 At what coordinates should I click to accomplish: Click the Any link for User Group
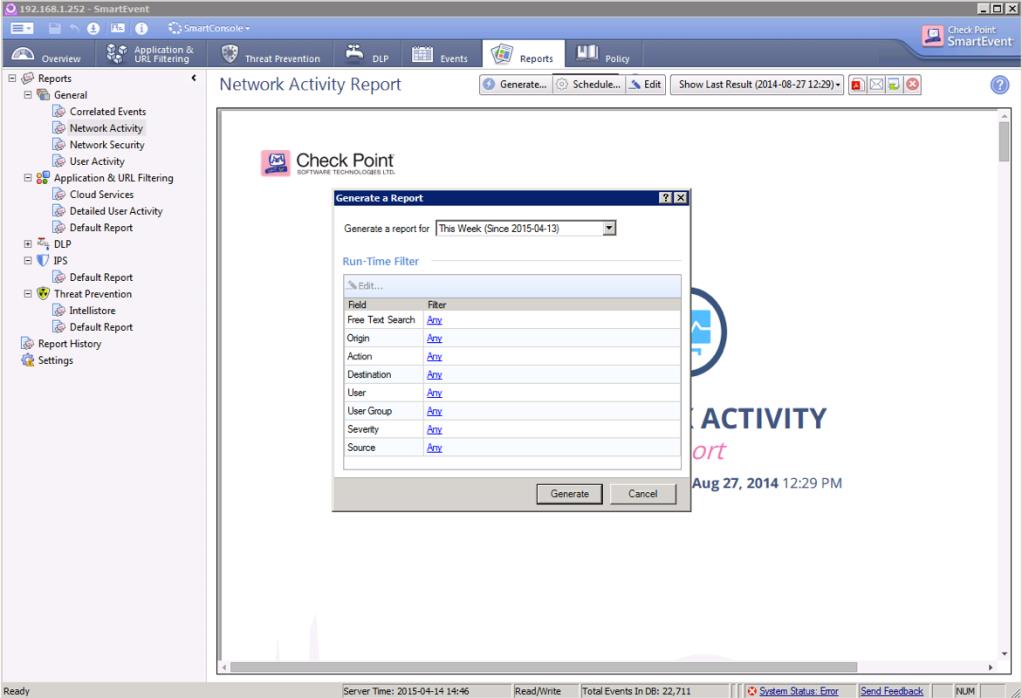pyautogui.click(x=435, y=411)
